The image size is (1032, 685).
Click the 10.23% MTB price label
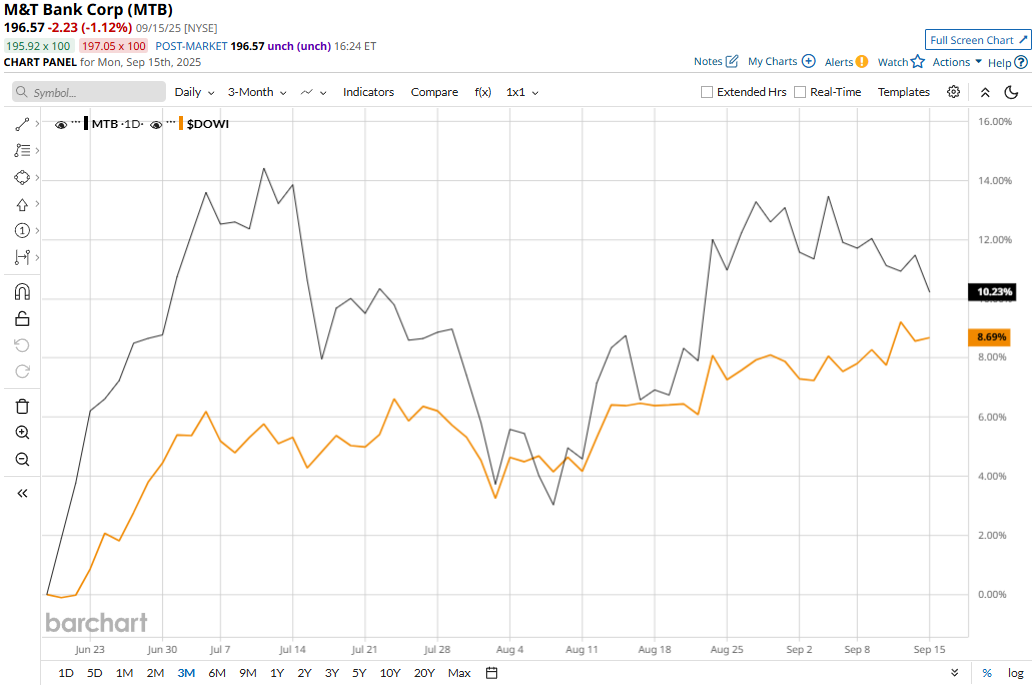point(992,292)
